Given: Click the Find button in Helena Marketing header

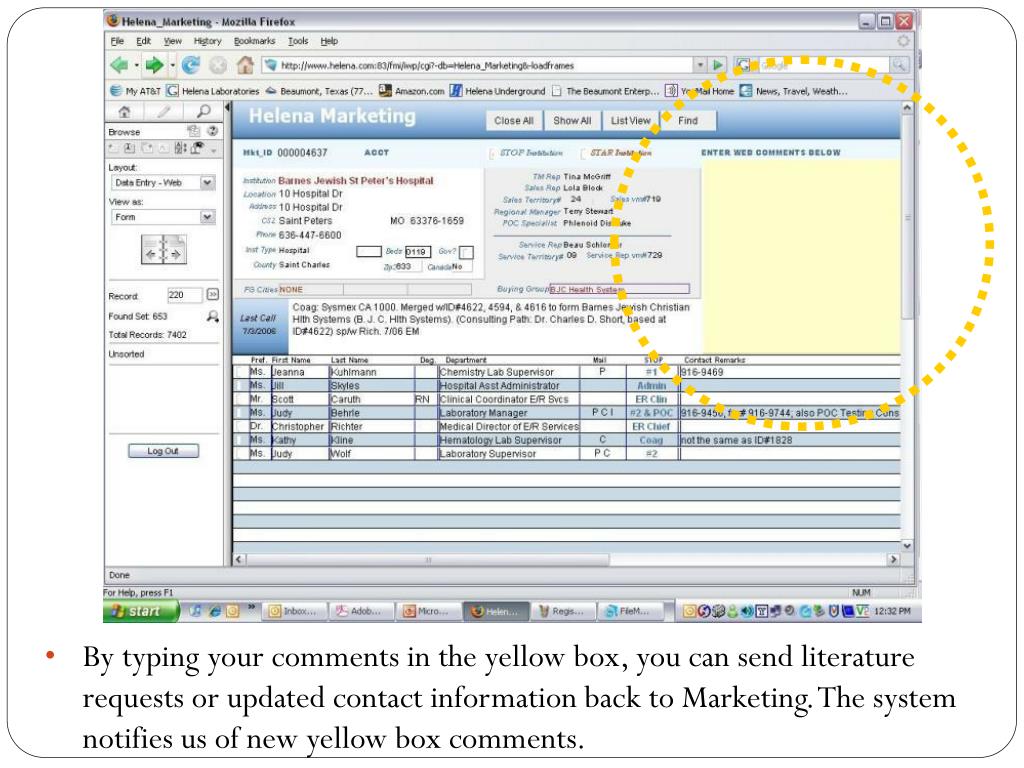Looking at the screenshot, I should [688, 120].
